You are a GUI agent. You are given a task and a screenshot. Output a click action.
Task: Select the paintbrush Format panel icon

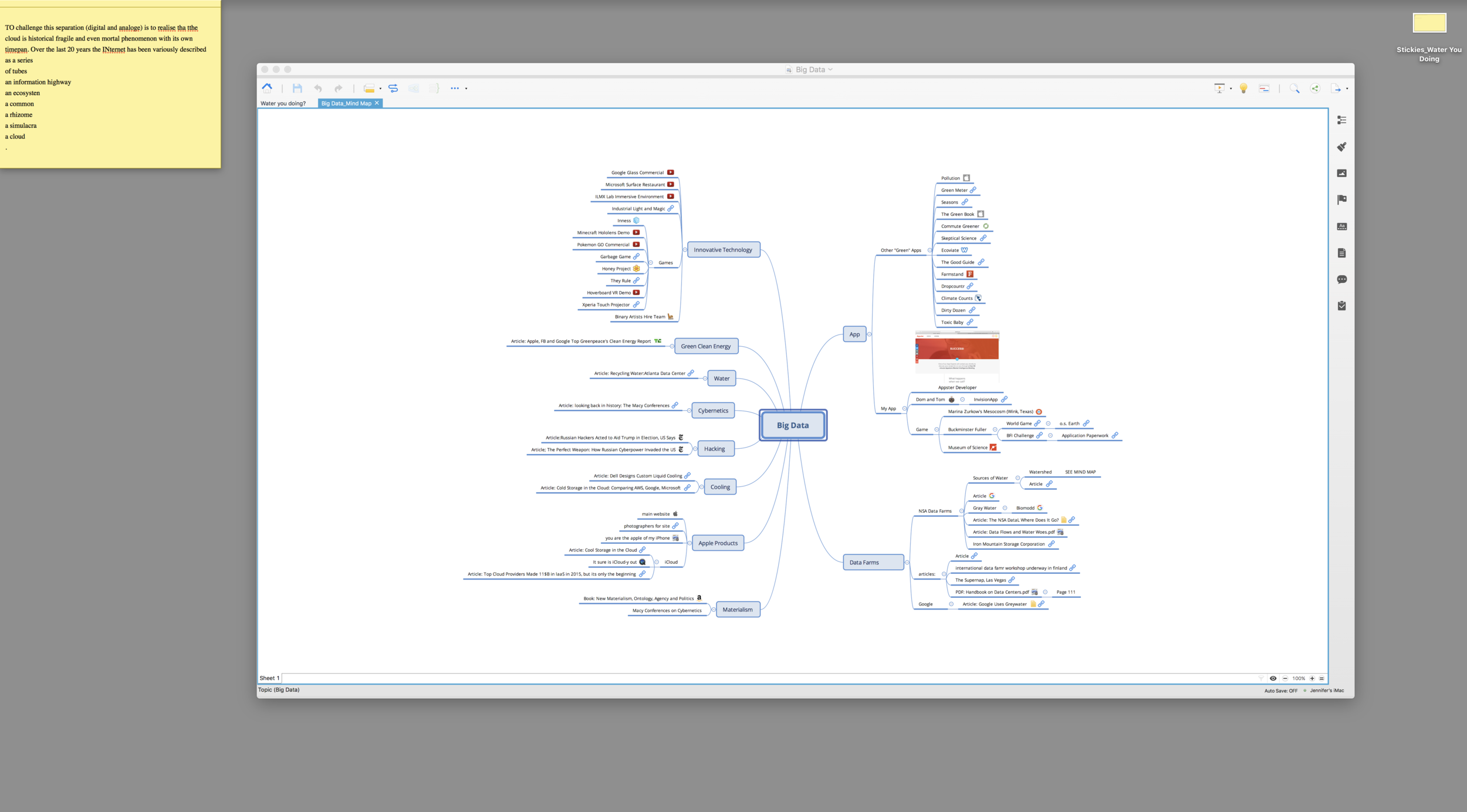[1342, 146]
